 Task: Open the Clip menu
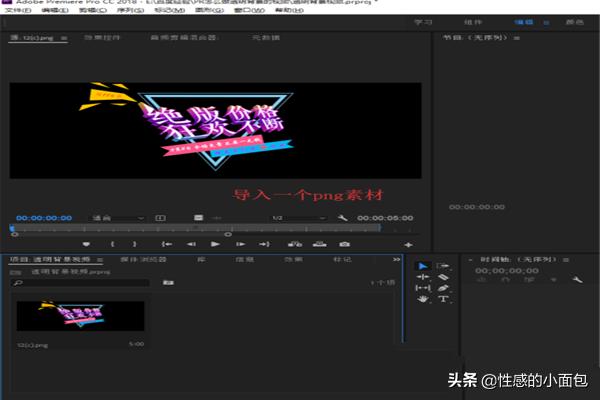(93, 10)
